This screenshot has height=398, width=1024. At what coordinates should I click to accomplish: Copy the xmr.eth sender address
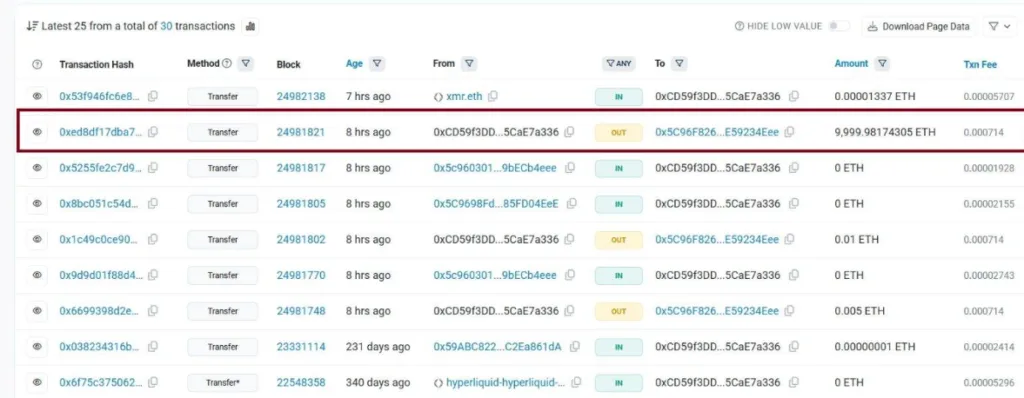(492, 96)
